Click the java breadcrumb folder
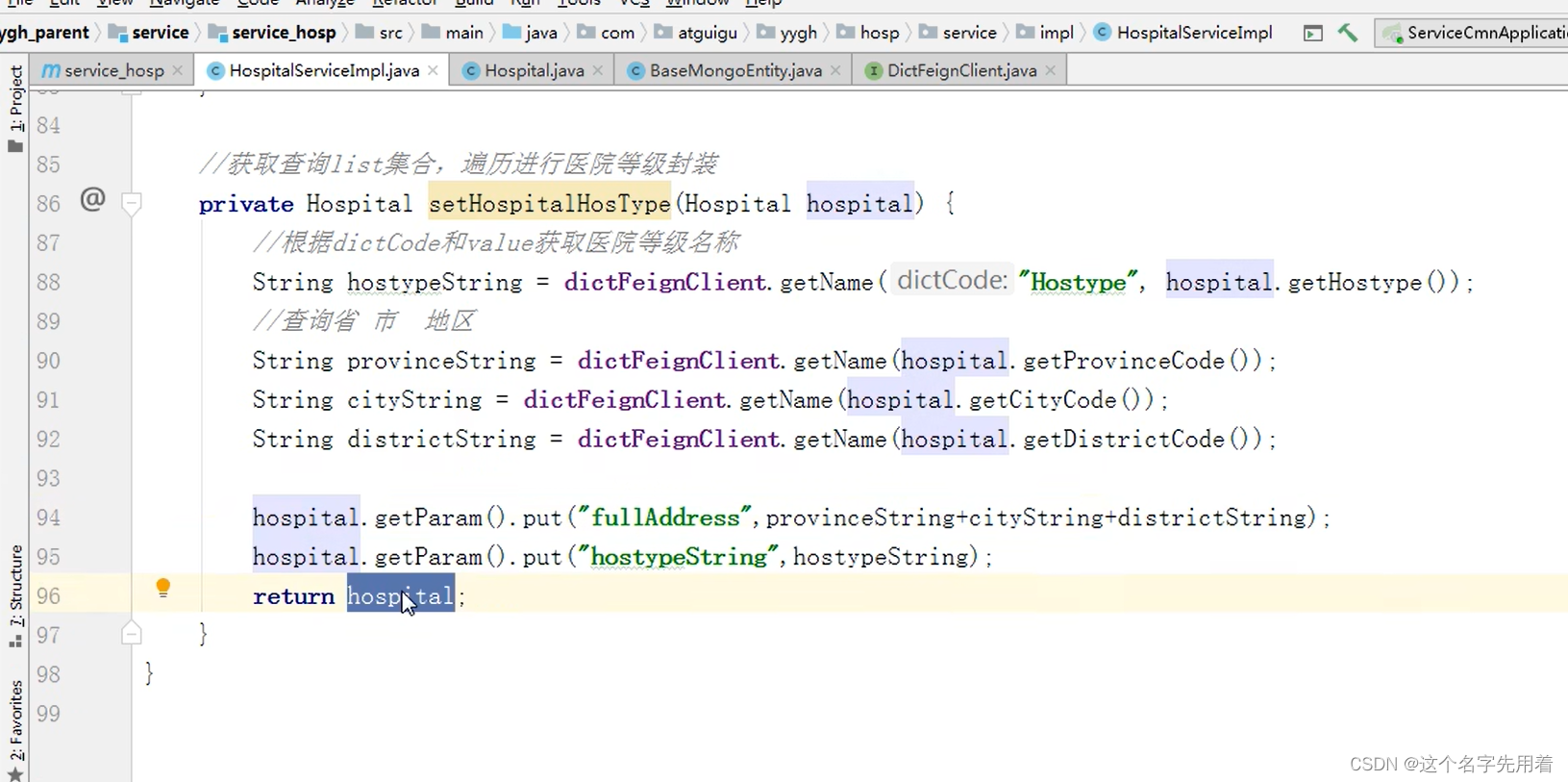Viewport: 1568px width, 782px height. point(530,33)
